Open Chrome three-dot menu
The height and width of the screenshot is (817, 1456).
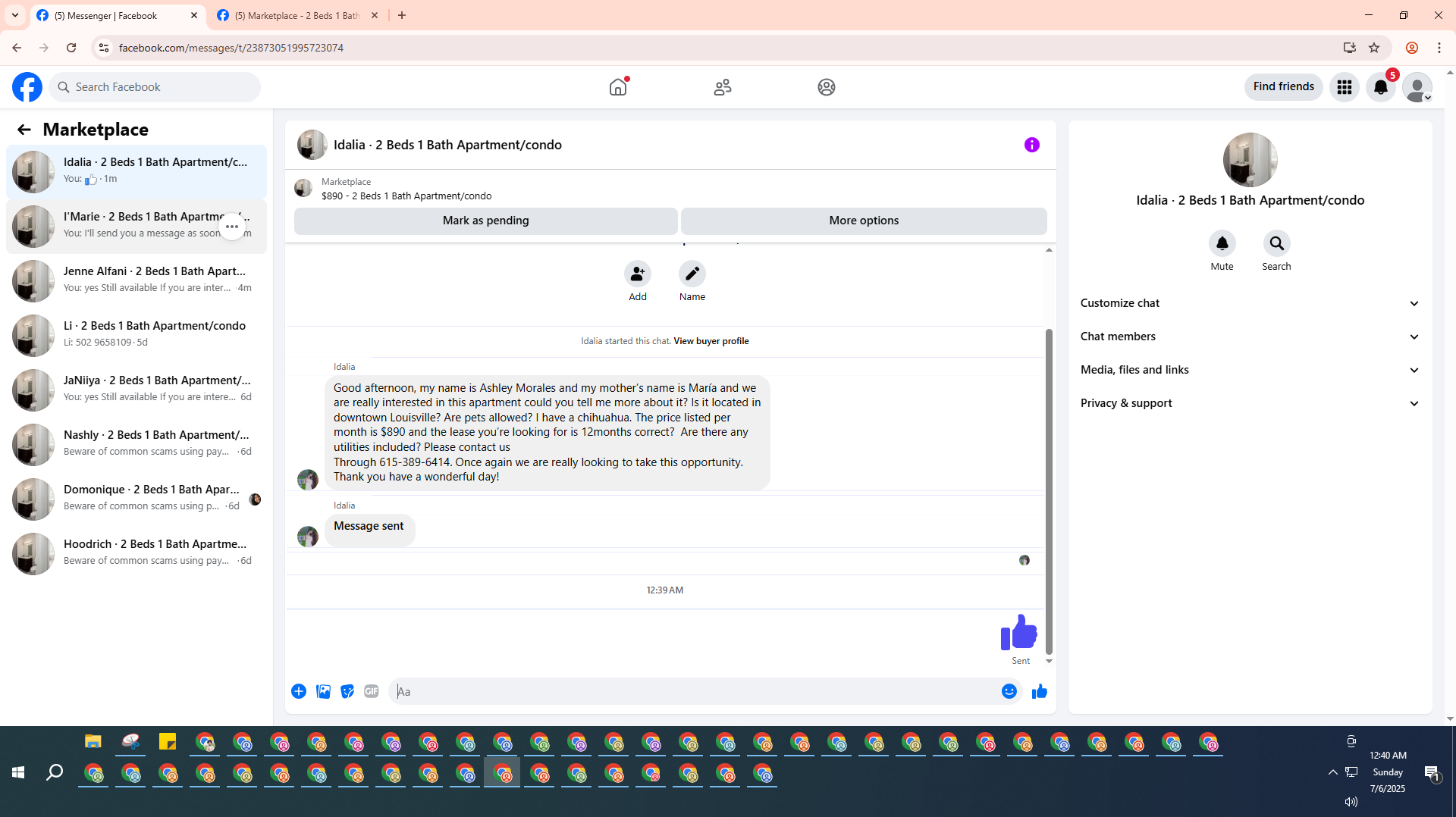(x=1439, y=48)
